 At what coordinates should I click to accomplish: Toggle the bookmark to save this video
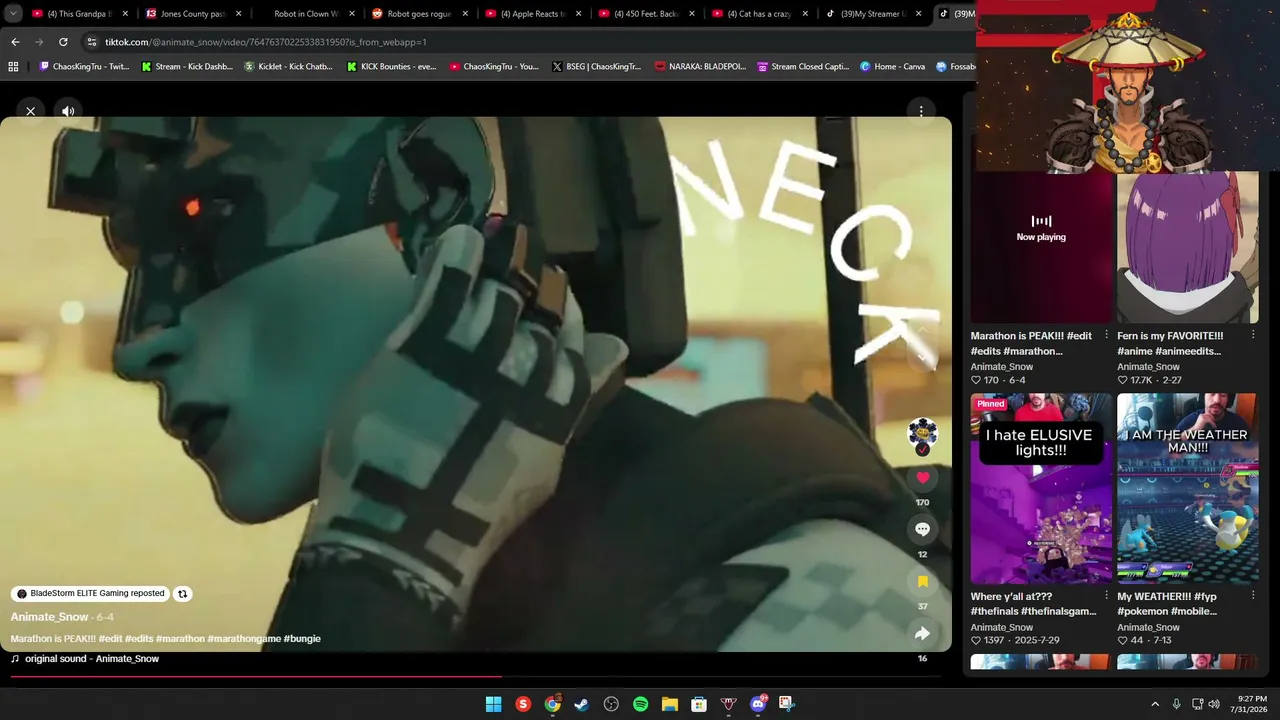[x=922, y=581]
